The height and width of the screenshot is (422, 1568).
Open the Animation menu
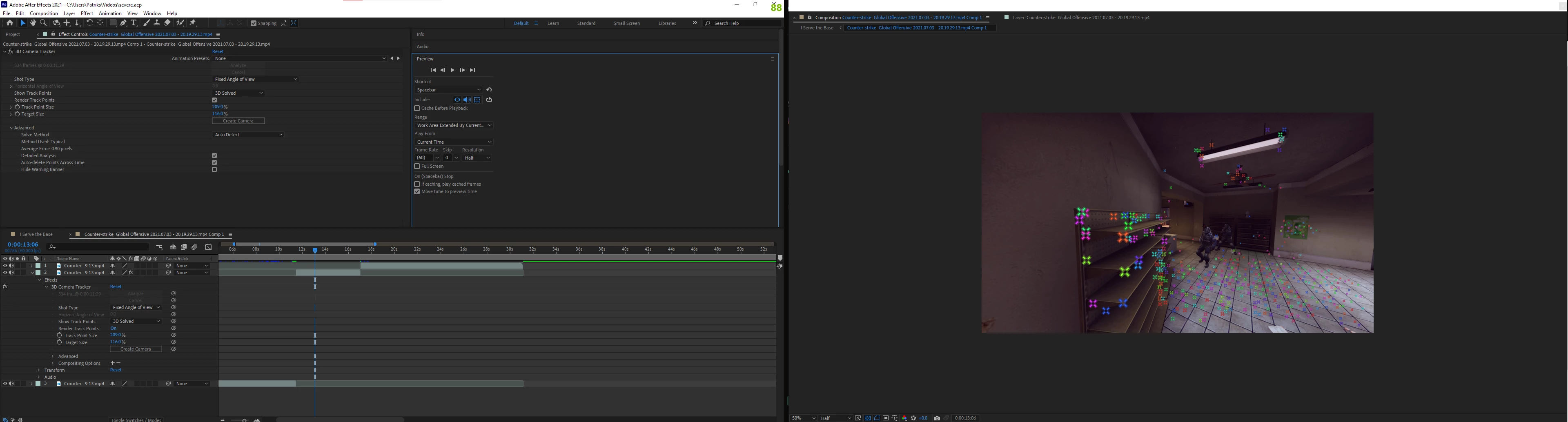(x=110, y=13)
